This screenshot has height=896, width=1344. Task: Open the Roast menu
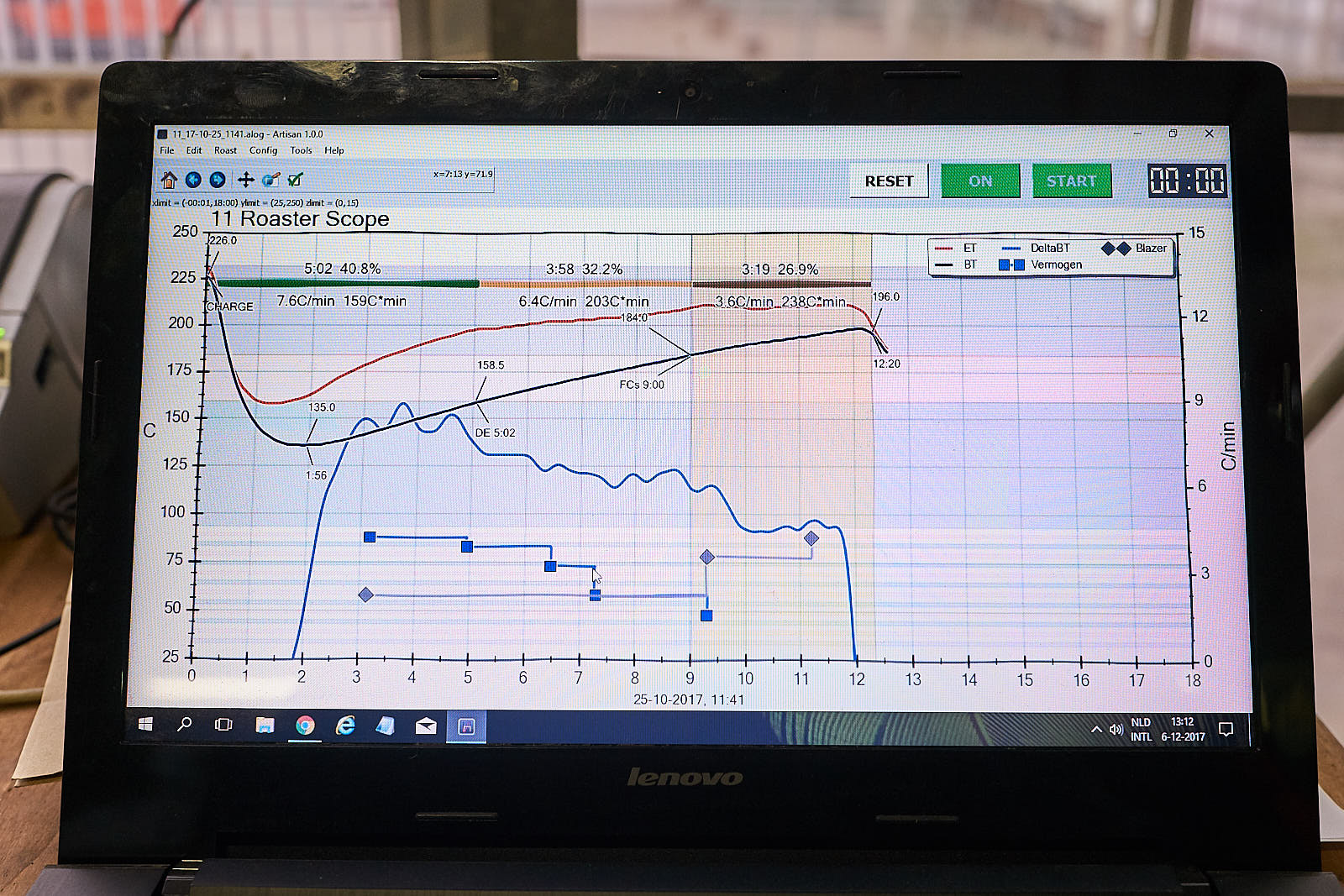tap(225, 150)
